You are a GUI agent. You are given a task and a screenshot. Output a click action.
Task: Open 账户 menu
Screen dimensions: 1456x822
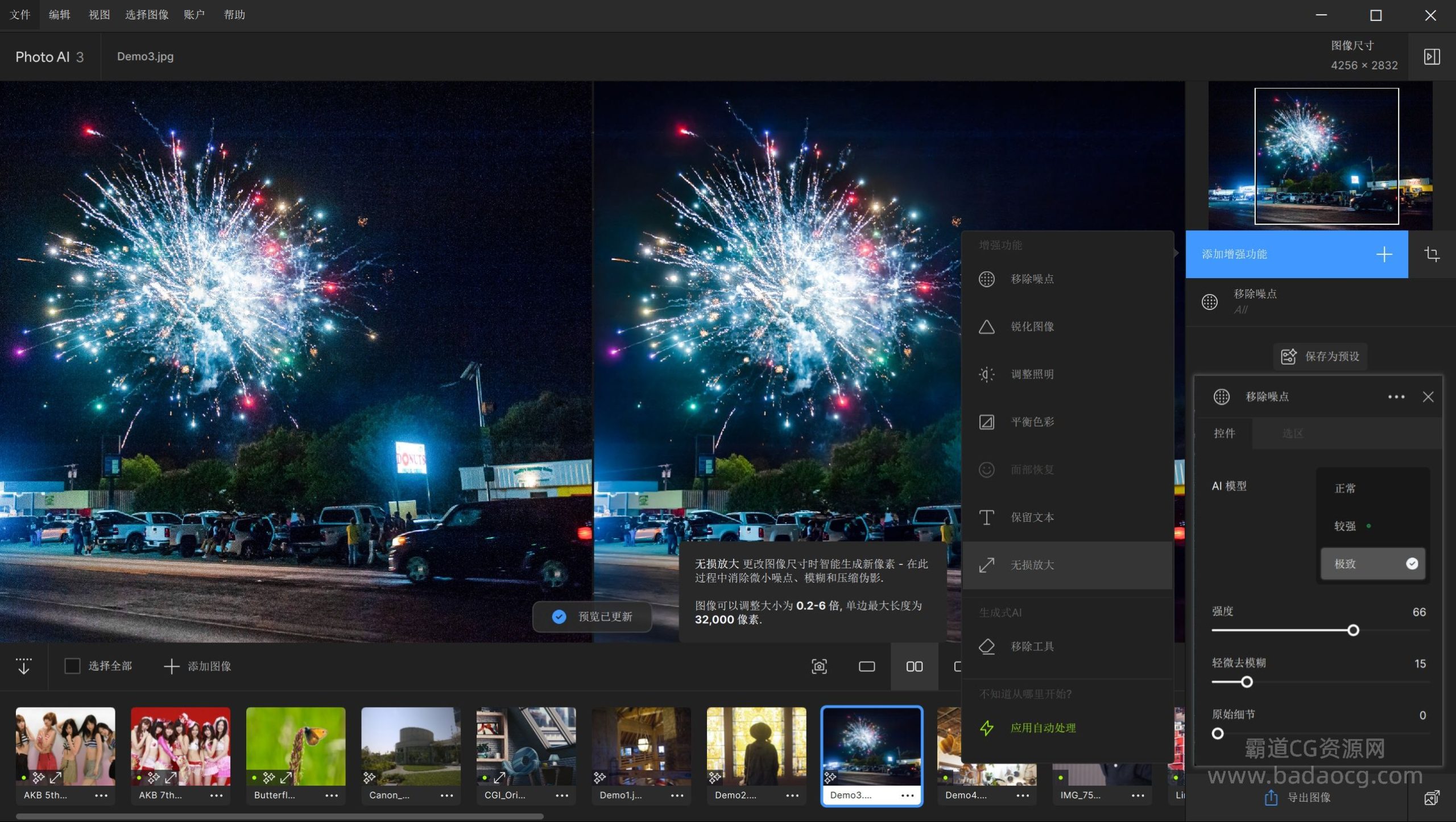pyautogui.click(x=194, y=15)
